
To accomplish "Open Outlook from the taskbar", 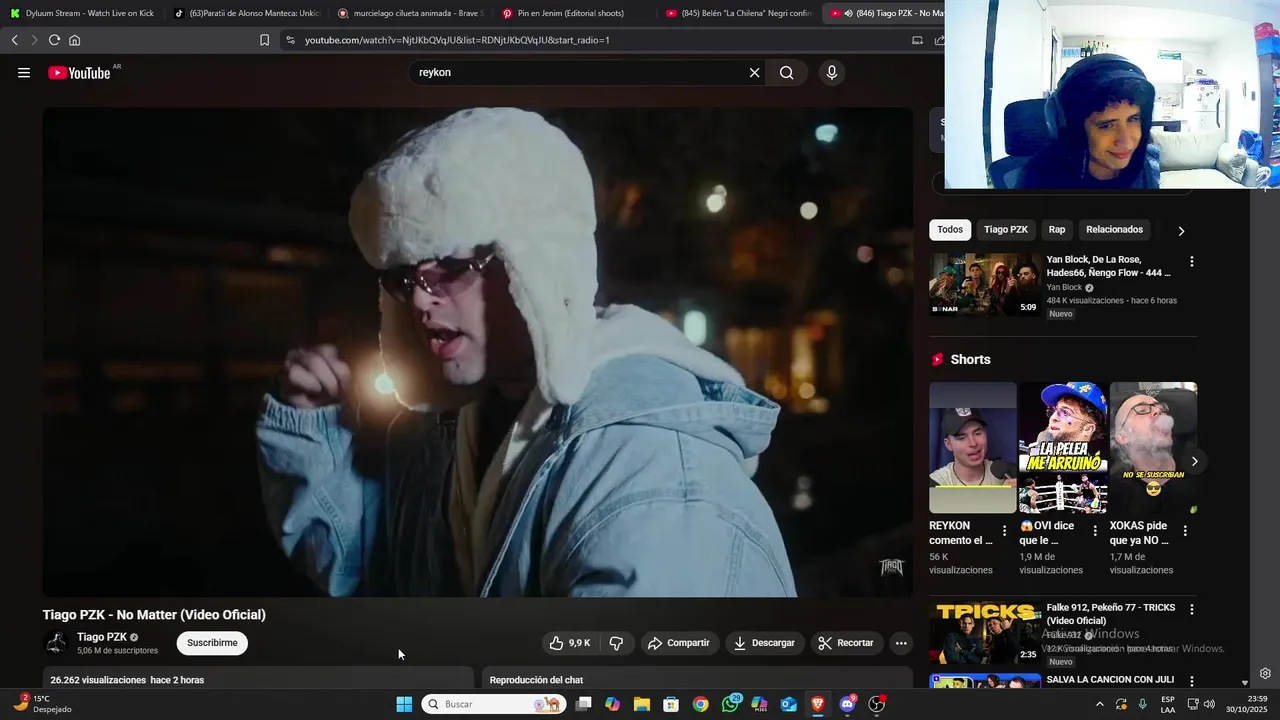I will (789, 704).
